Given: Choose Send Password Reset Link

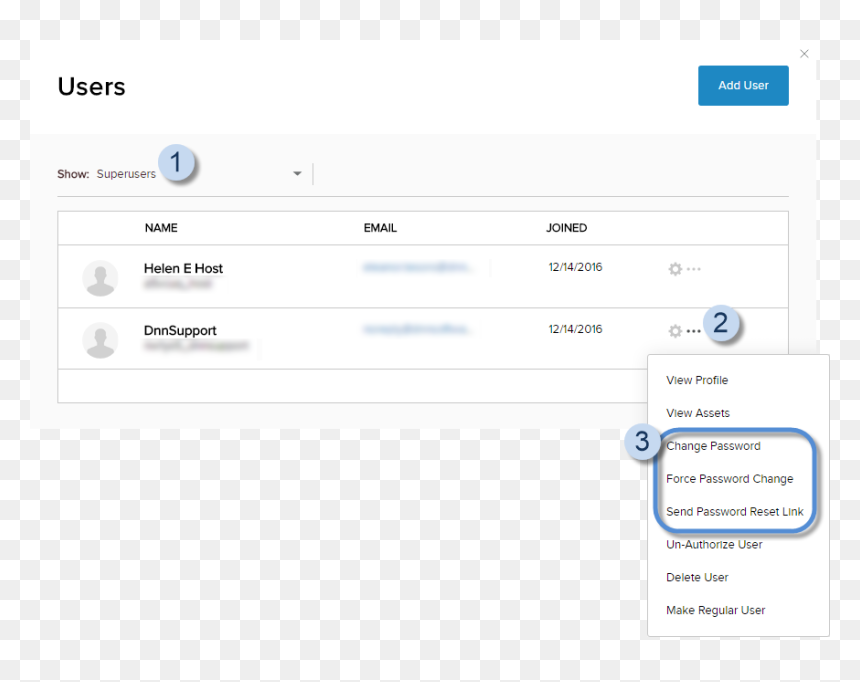Looking at the screenshot, I should (x=734, y=512).
